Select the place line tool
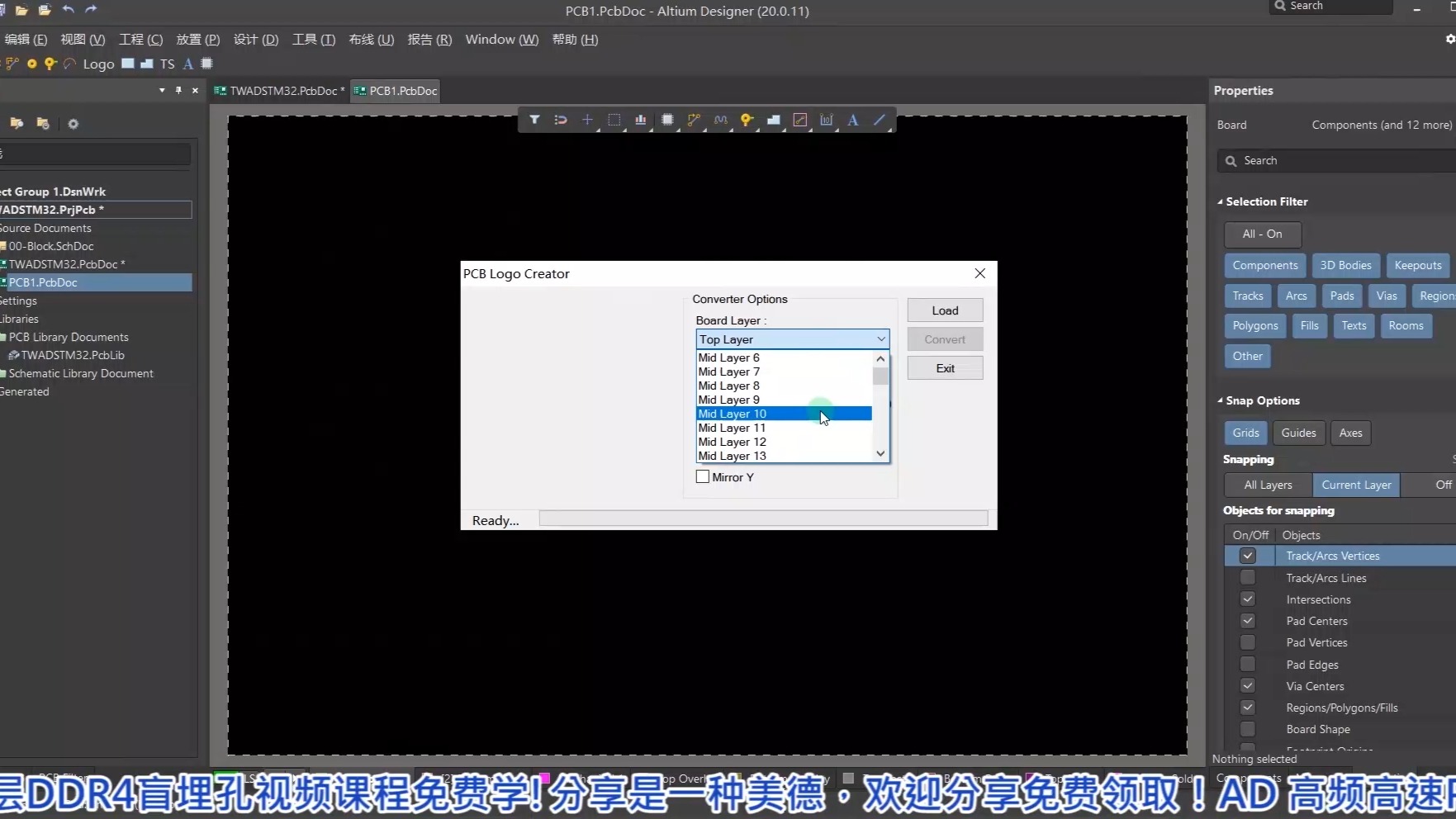The height and width of the screenshot is (819, 1456). coord(880,120)
